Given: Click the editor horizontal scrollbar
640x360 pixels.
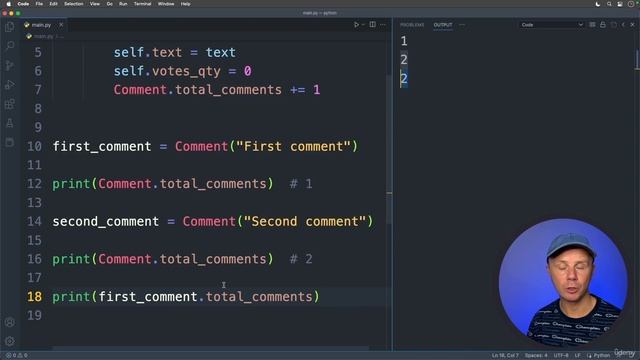Looking at the screenshot, I should [x=210, y=348].
